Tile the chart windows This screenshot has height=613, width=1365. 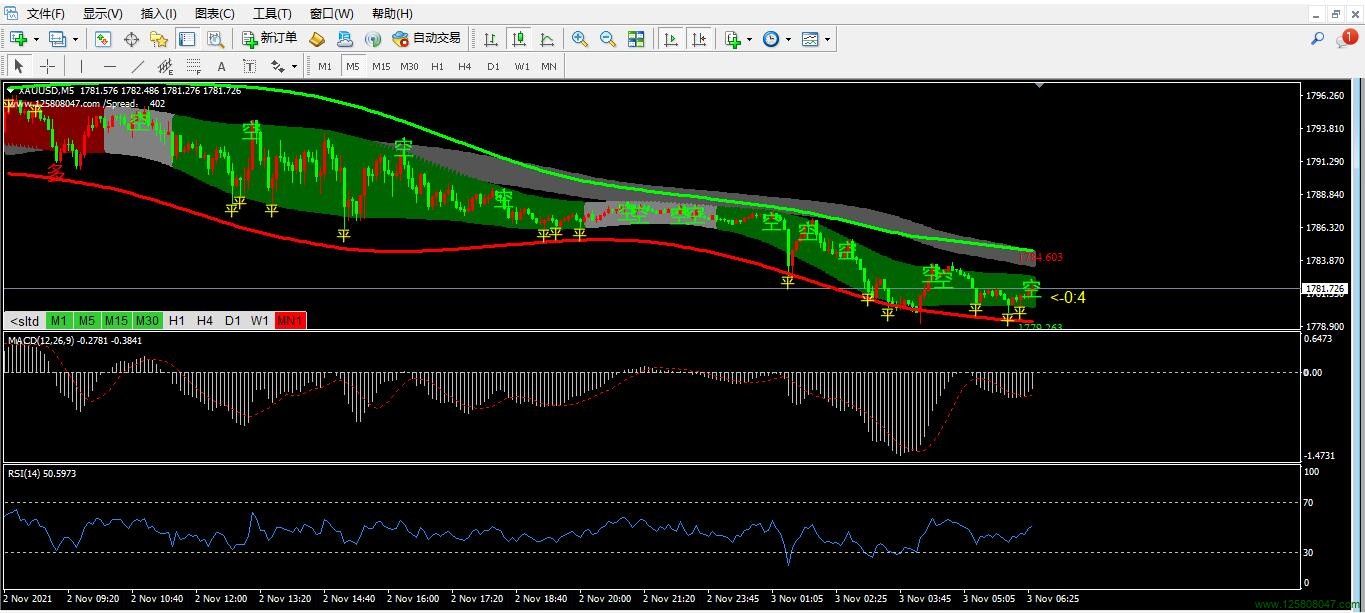coord(636,39)
